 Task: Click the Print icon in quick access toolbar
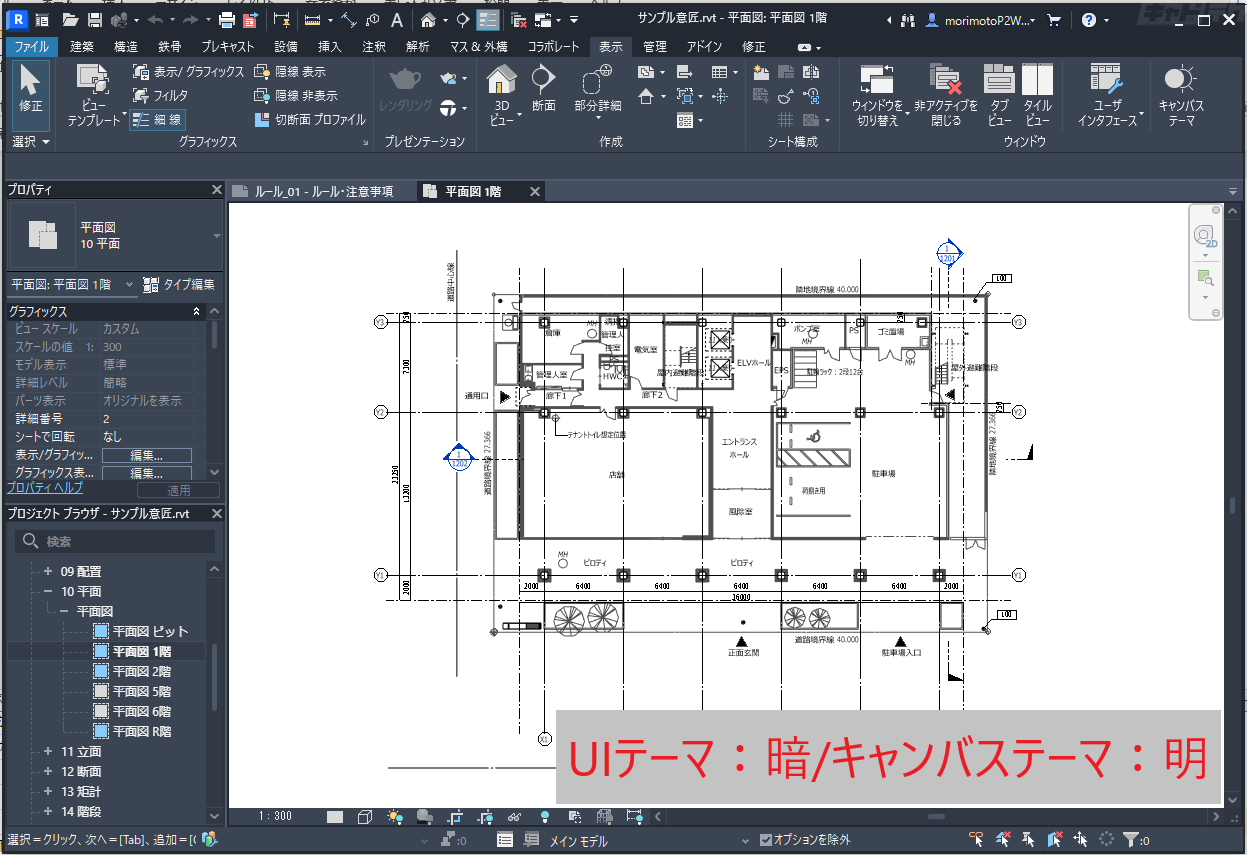tap(227, 20)
